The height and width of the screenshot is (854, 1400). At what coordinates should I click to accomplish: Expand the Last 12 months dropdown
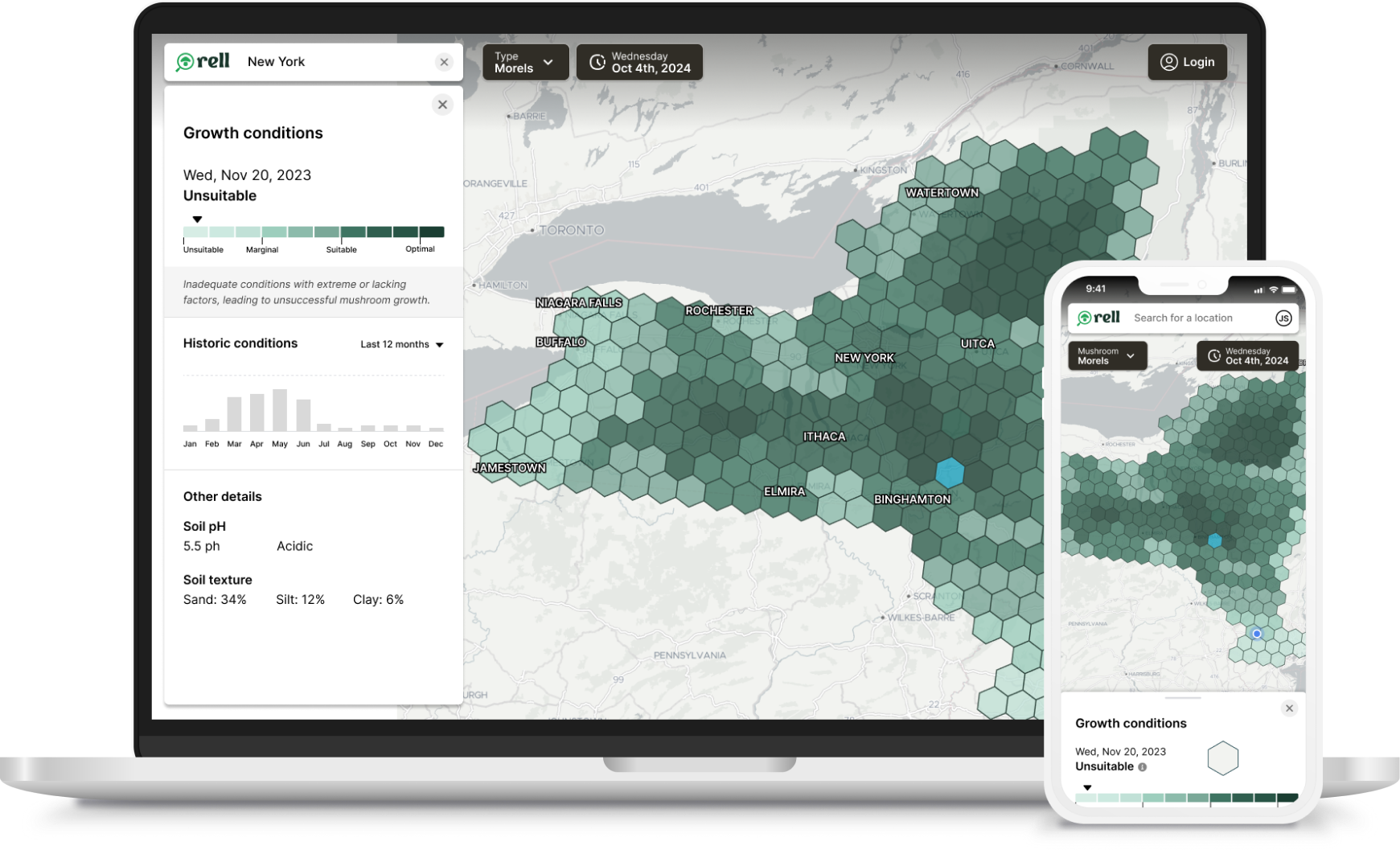pos(402,344)
